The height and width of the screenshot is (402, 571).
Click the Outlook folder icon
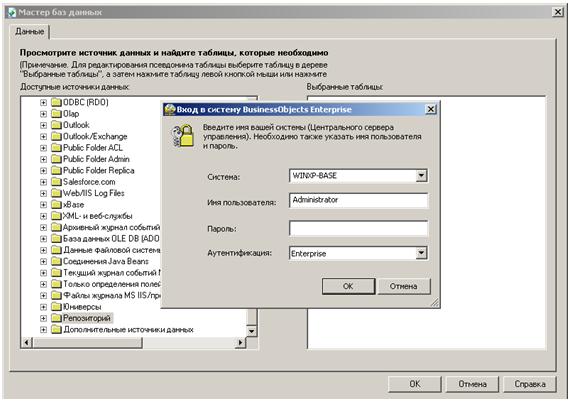pos(56,125)
